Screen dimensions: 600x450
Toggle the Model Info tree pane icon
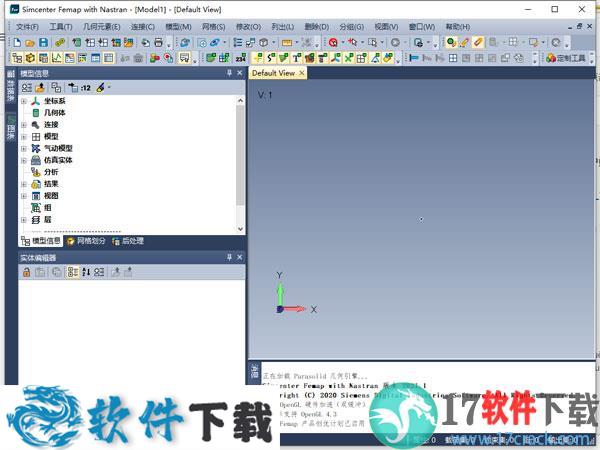tap(17, 58)
